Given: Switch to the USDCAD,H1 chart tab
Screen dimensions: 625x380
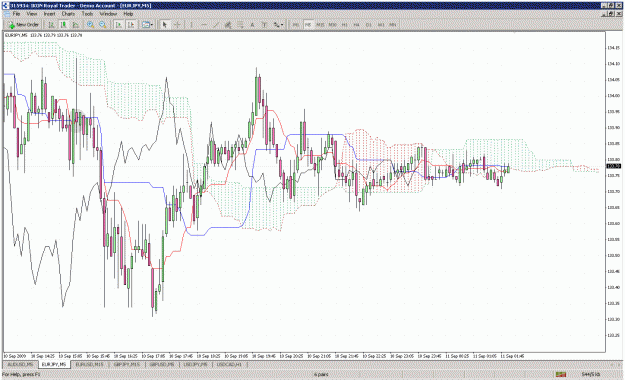Looking at the screenshot, I should click(x=229, y=364).
